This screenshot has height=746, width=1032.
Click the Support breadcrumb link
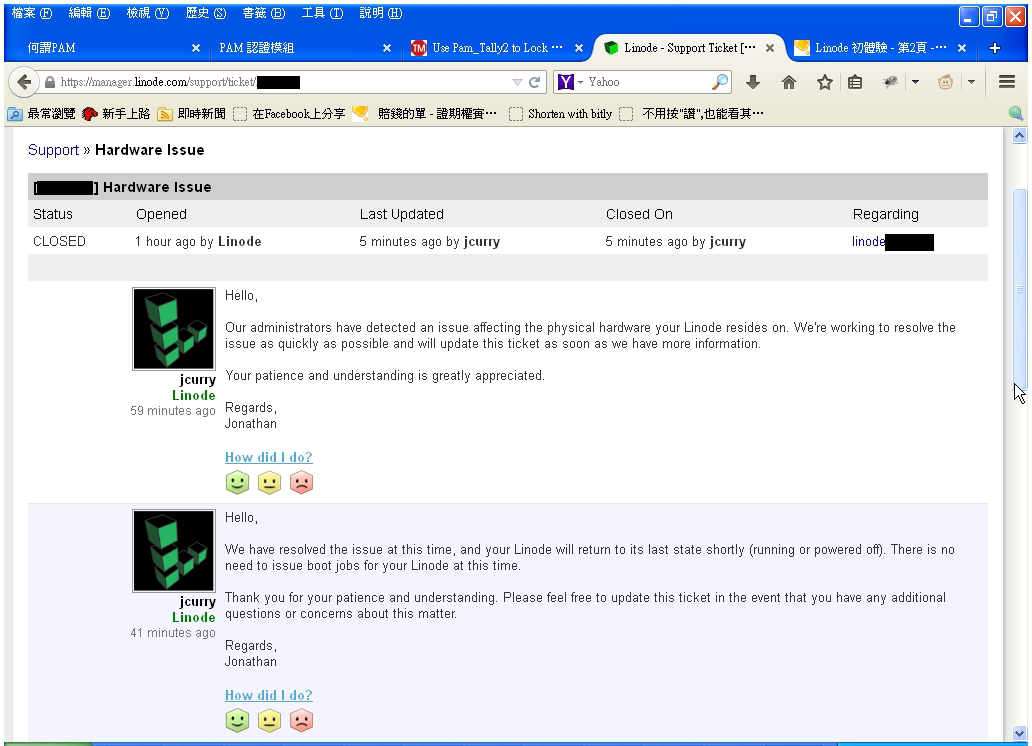(53, 150)
